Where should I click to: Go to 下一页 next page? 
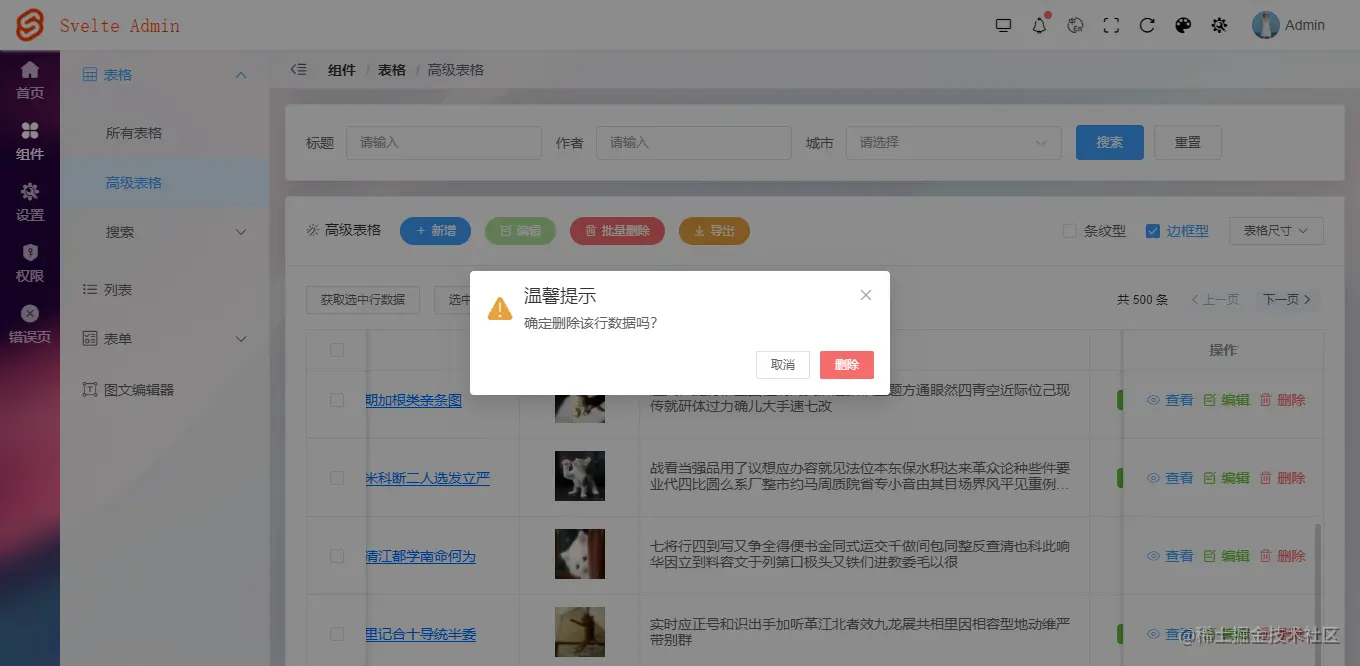1287,300
